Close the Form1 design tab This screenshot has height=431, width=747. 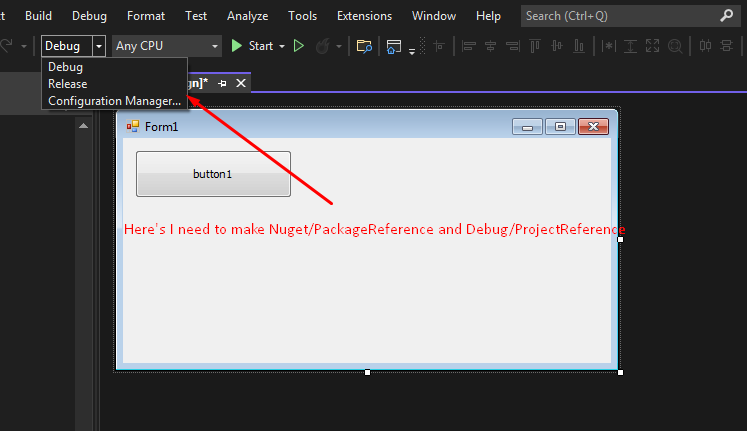[241, 83]
